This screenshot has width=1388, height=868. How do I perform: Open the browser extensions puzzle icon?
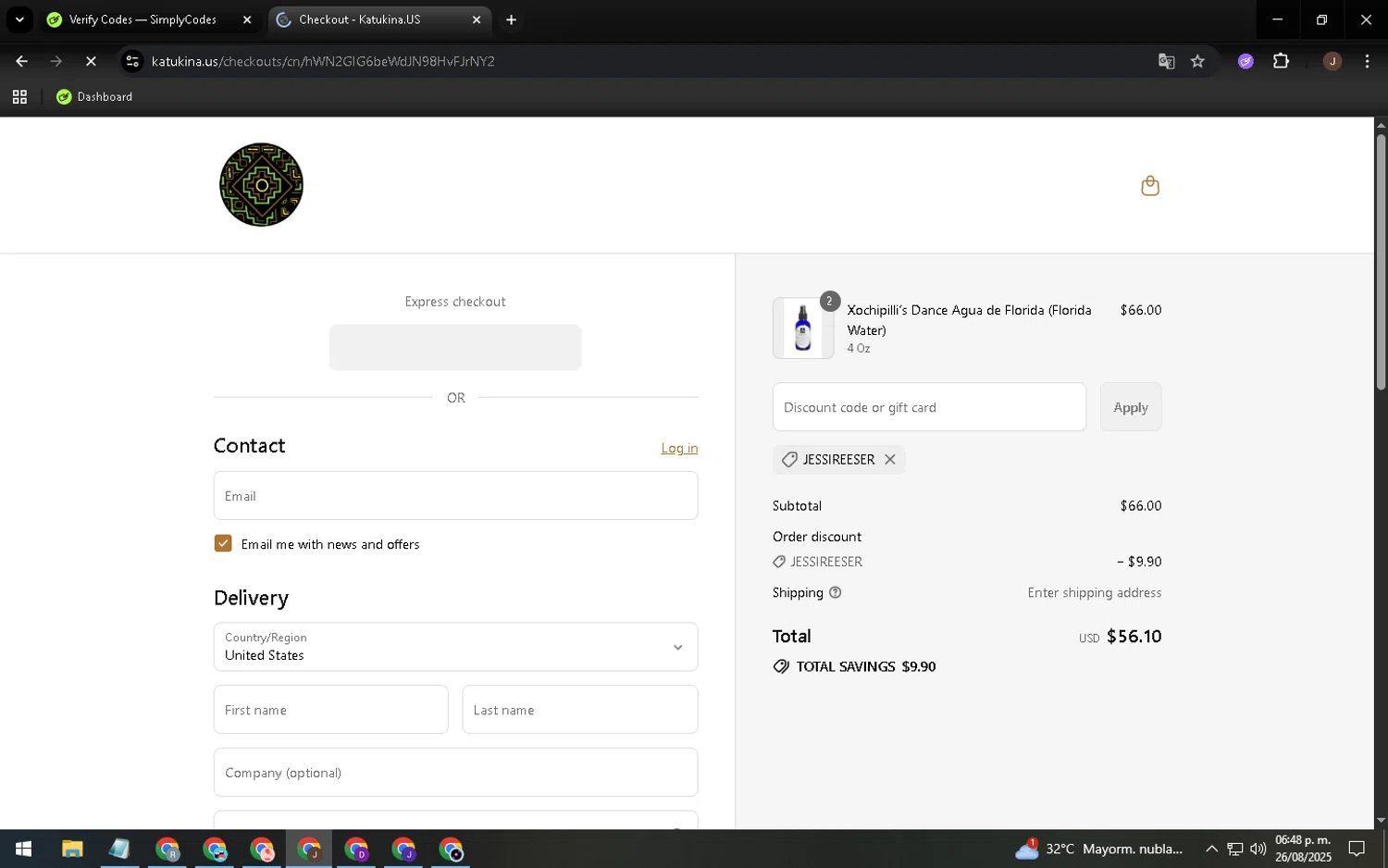tap(1281, 61)
